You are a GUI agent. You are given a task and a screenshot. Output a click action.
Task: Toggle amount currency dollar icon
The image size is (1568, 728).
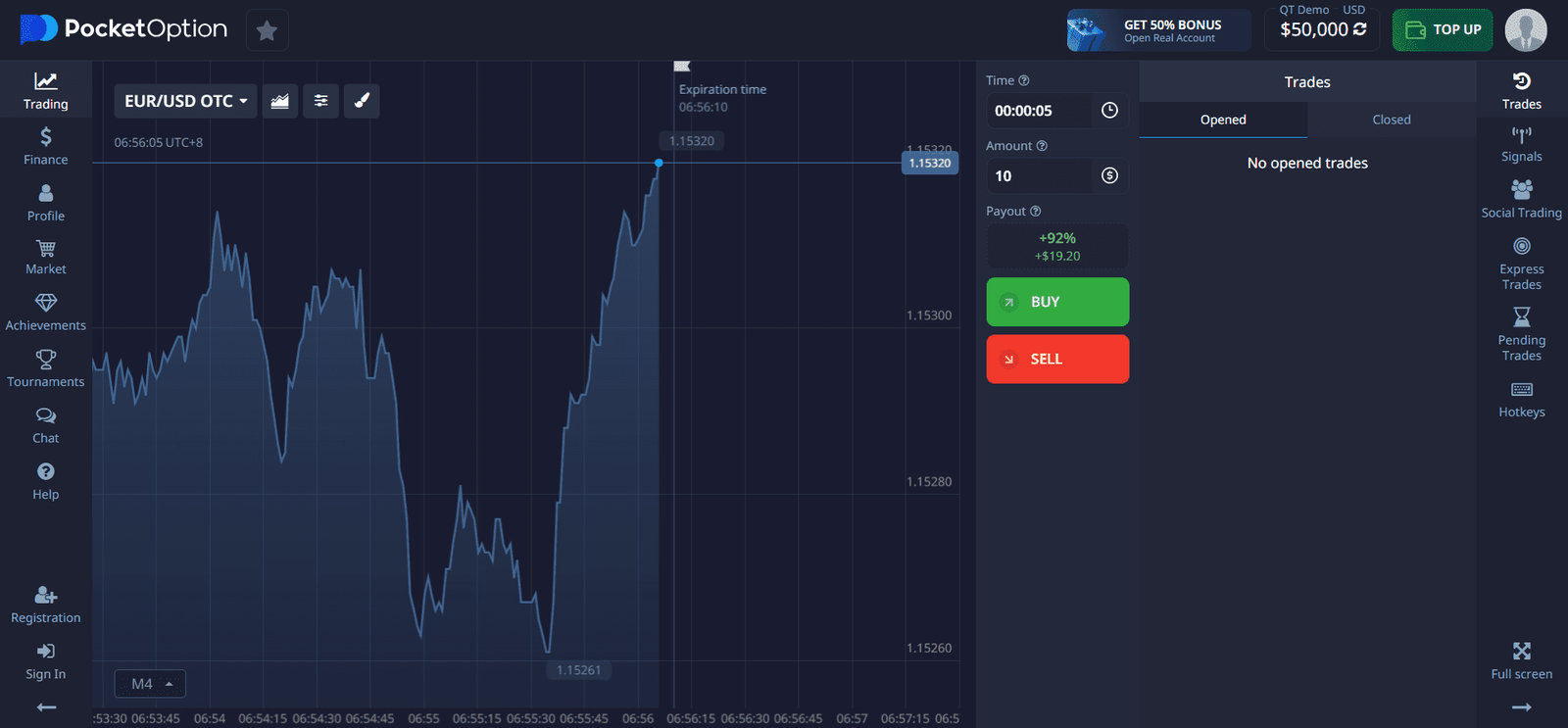[1109, 175]
